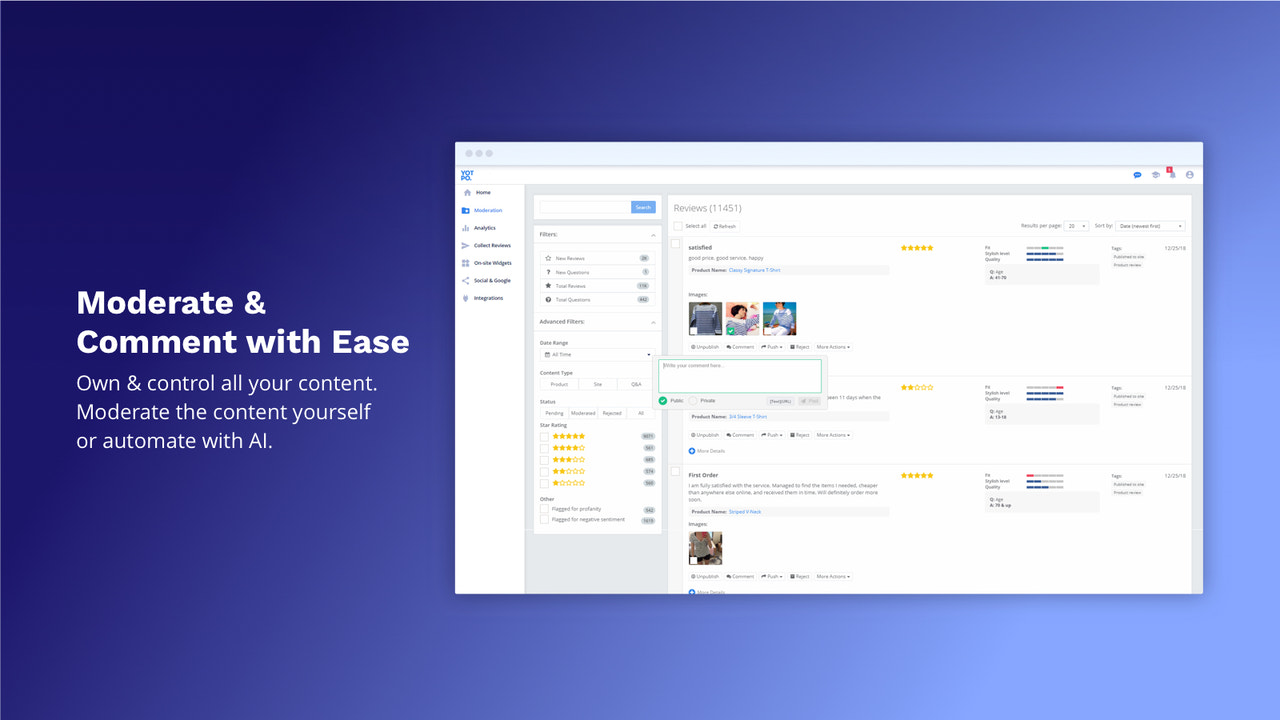Filter by New Questions
Viewport: 1280px width, 720px height.
(x=597, y=272)
